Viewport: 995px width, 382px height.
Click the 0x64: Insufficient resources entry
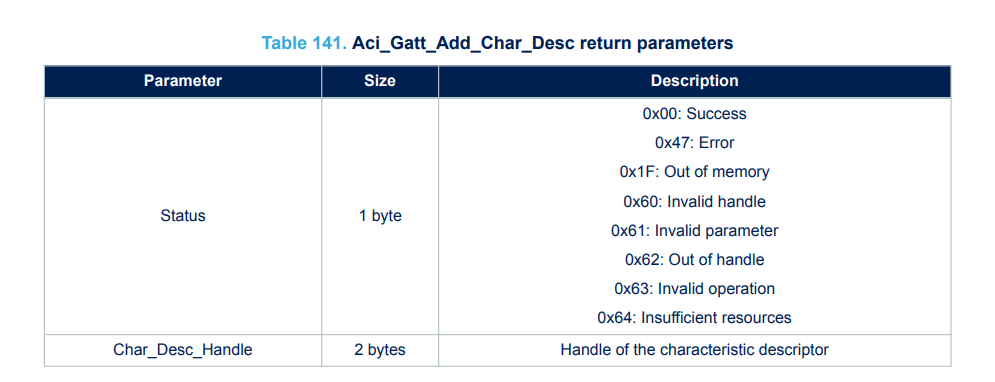tap(694, 317)
